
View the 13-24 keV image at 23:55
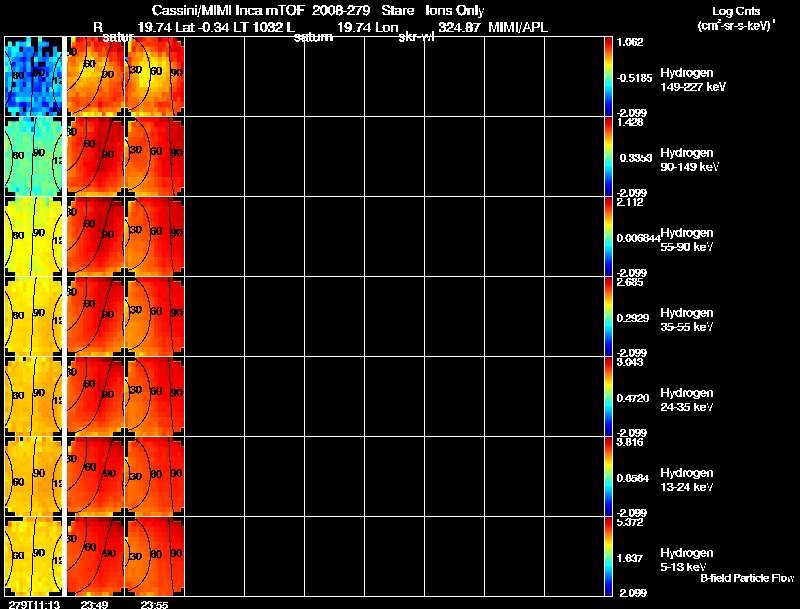(x=155, y=477)
